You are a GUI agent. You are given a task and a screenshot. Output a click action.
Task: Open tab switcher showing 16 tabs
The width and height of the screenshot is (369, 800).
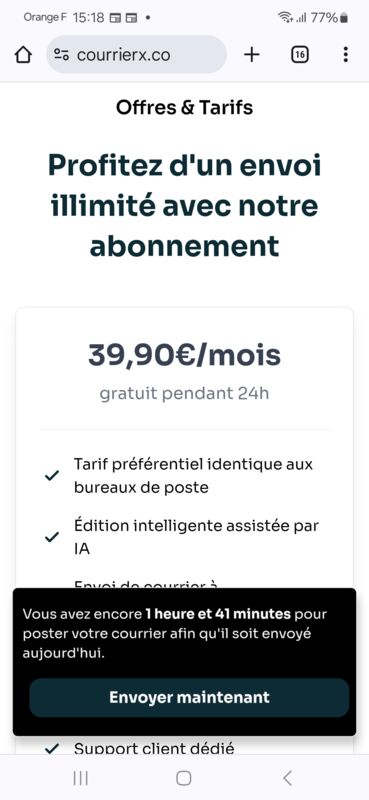[x=300, y=55]
